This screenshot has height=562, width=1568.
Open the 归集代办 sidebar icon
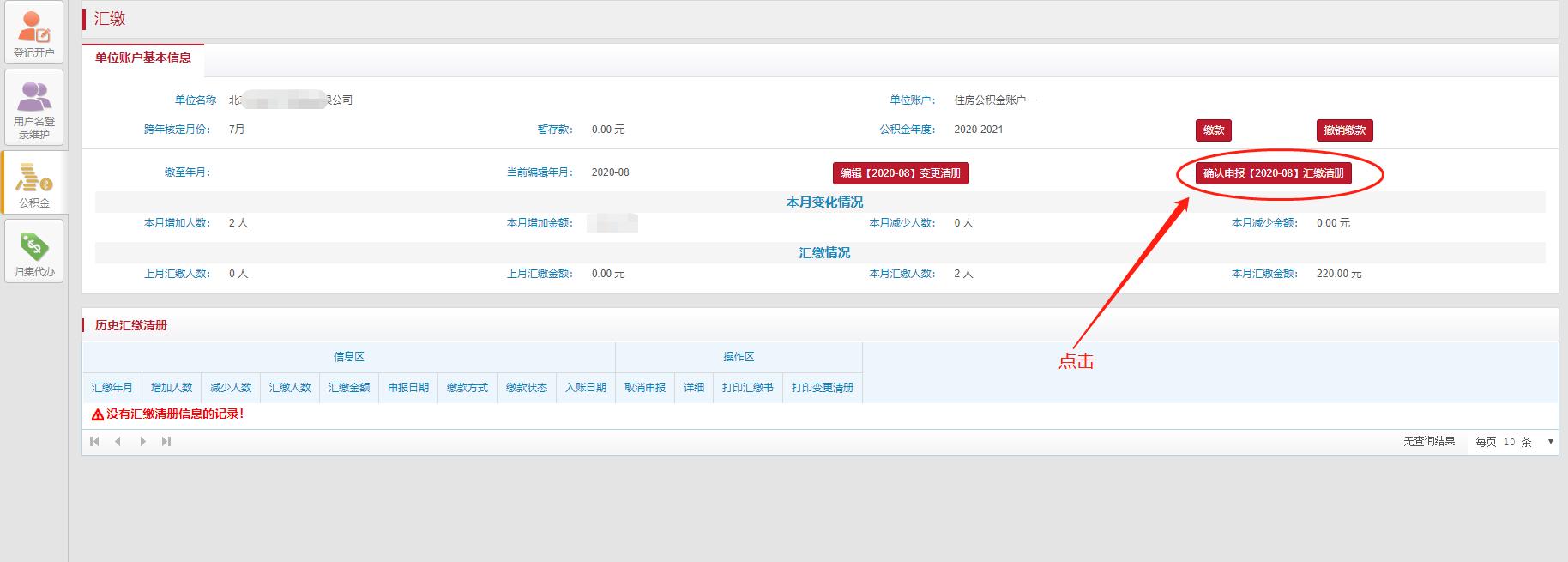tap(33, 251)
